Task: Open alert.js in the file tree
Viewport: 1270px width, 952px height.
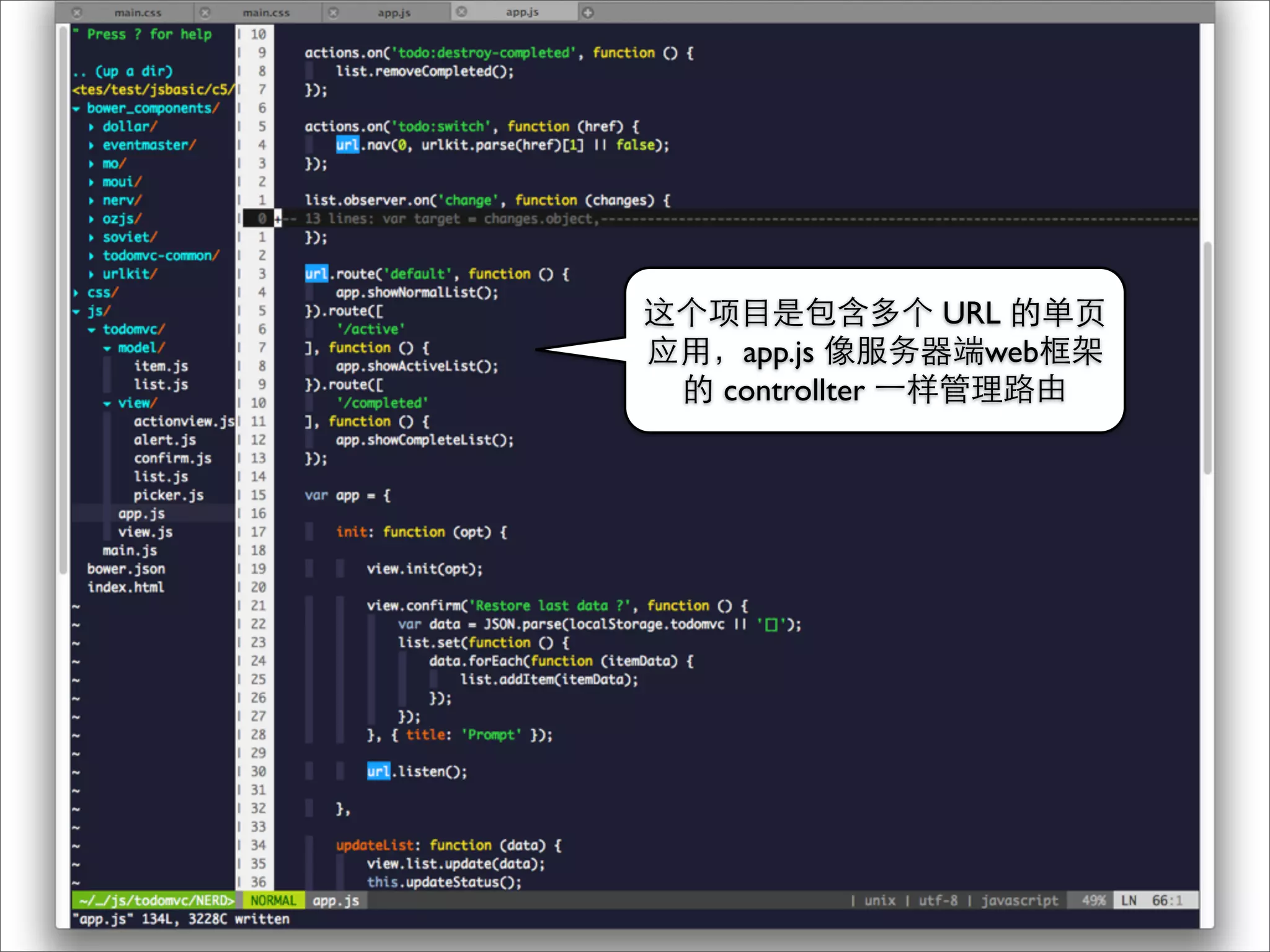Action: pyautogui.click(x=165, y=440)
